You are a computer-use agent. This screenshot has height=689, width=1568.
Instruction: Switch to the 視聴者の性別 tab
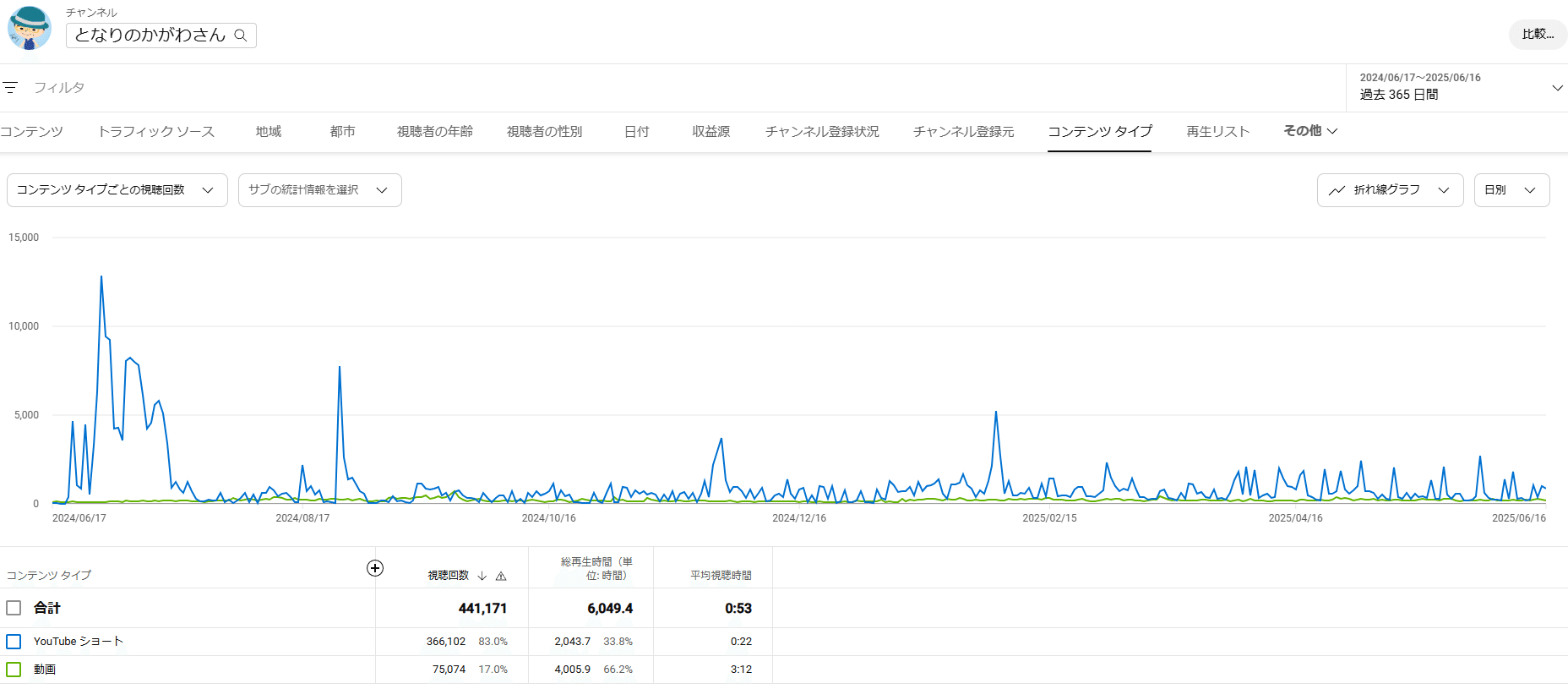pos(544,132)
